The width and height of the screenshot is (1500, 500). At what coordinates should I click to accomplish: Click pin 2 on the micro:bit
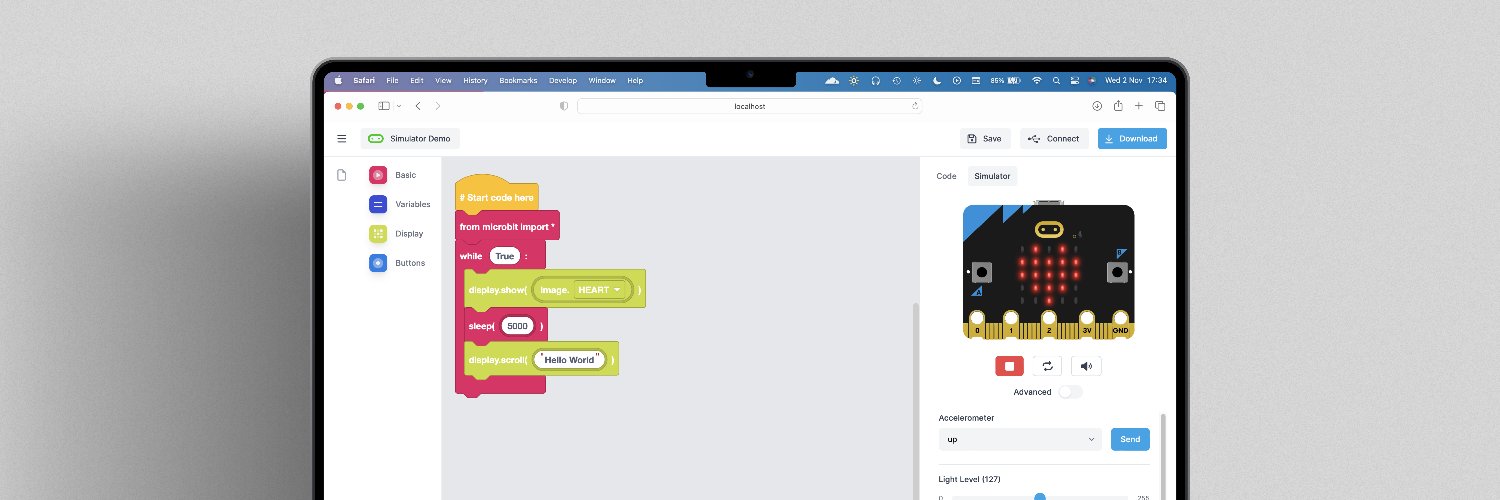click(x=1048, y=326)
